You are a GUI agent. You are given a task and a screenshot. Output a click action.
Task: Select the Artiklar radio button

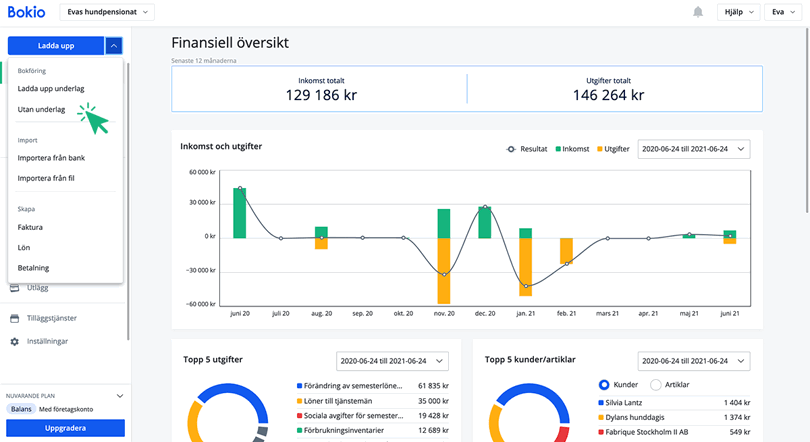click(656, 384)
